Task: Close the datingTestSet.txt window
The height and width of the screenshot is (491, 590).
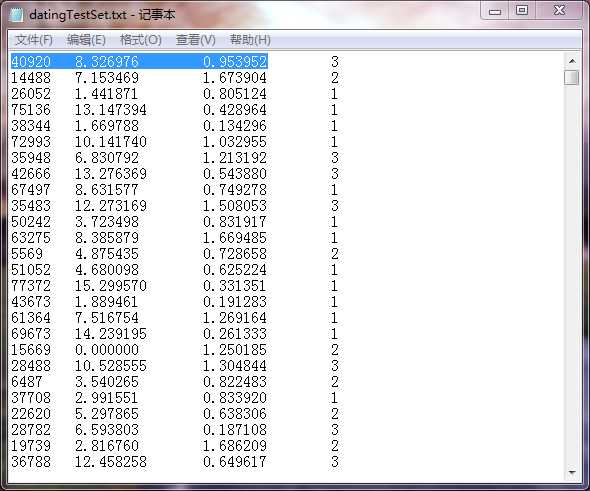Action: click(x=560, y=10)
